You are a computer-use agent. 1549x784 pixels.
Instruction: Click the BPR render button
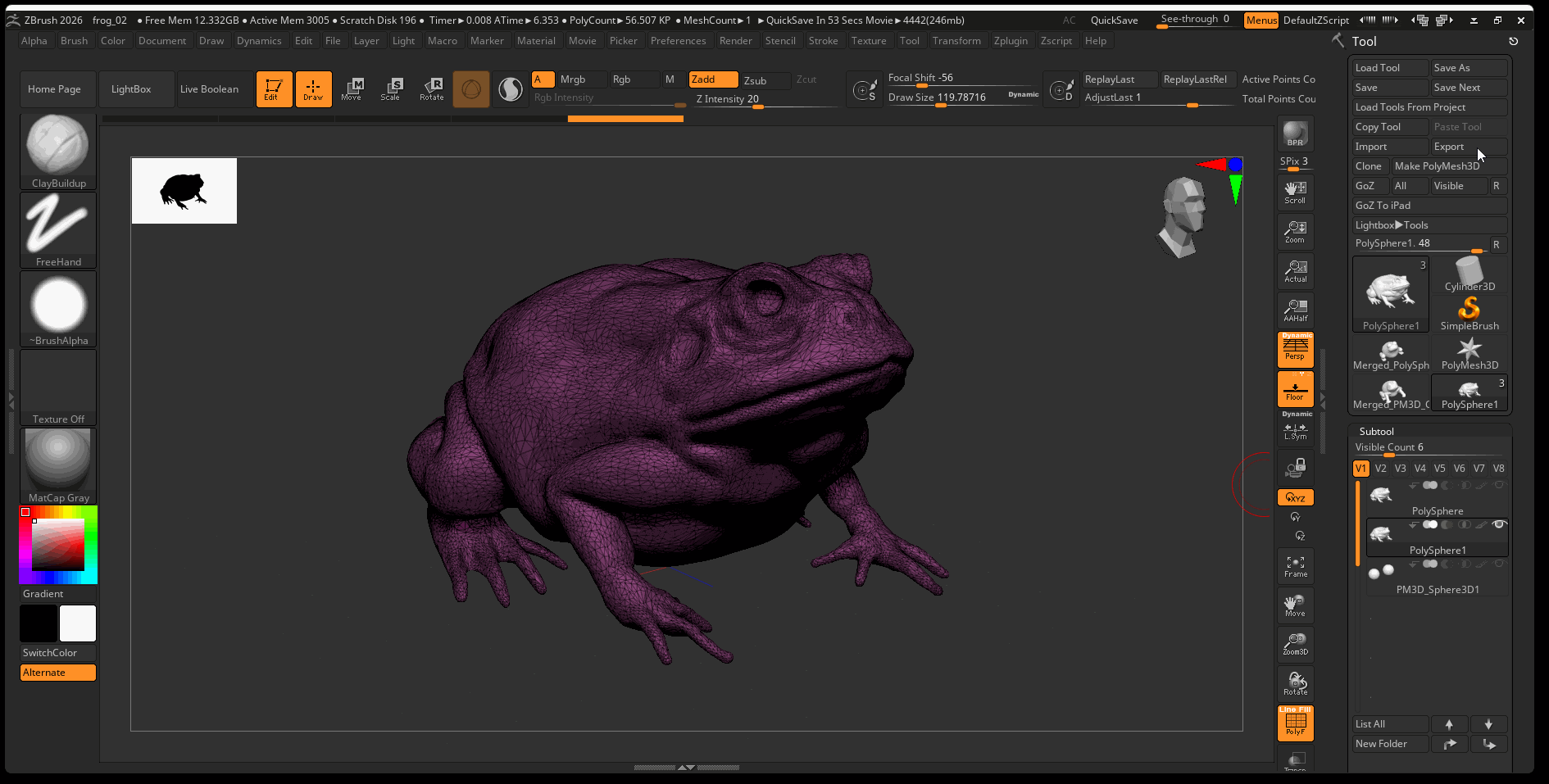1295,134
